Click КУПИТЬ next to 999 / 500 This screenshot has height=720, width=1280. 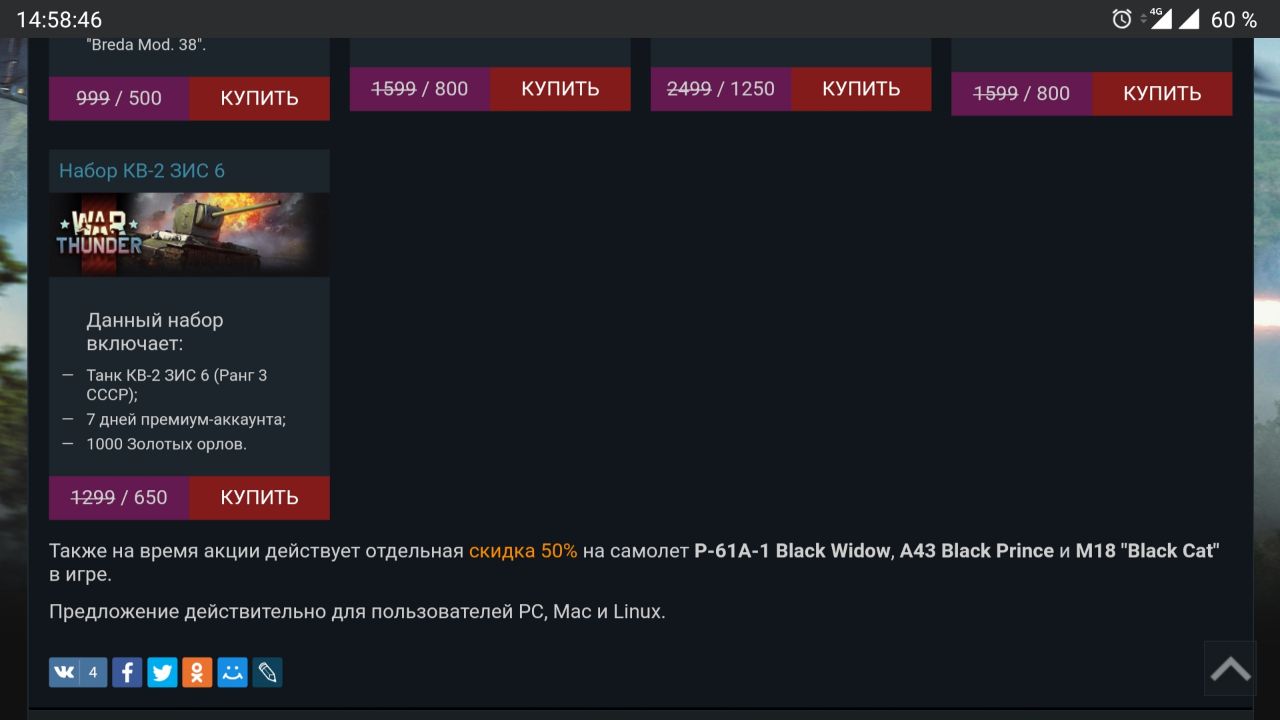[259, 98]
